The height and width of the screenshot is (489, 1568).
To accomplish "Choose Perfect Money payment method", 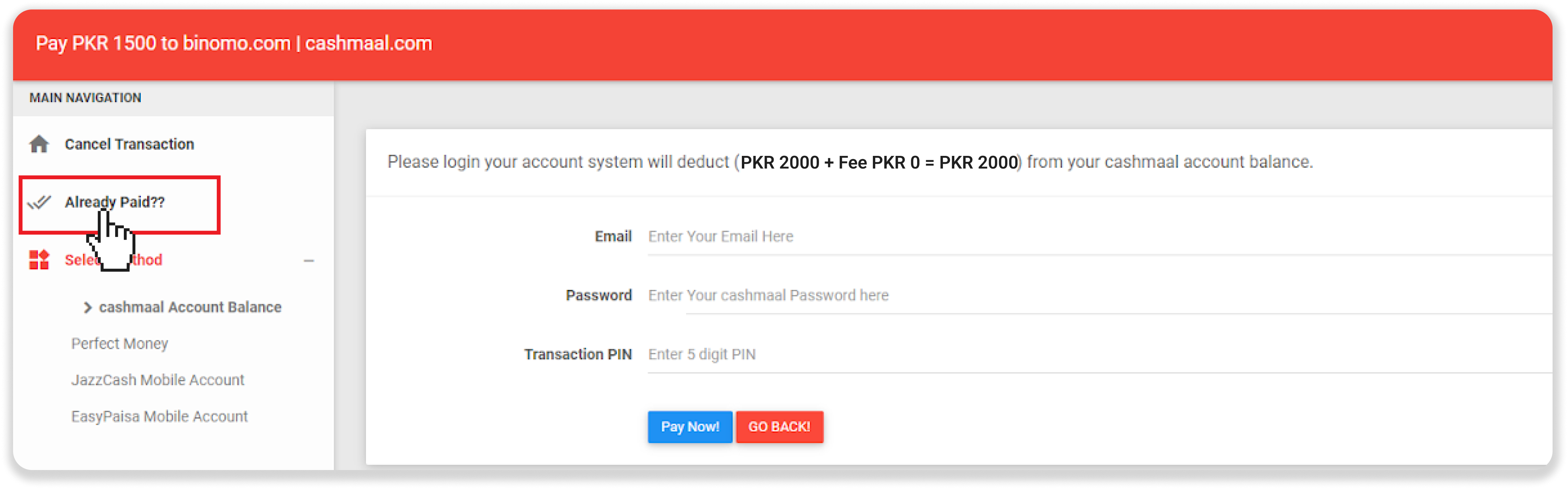I will [119, 344].
